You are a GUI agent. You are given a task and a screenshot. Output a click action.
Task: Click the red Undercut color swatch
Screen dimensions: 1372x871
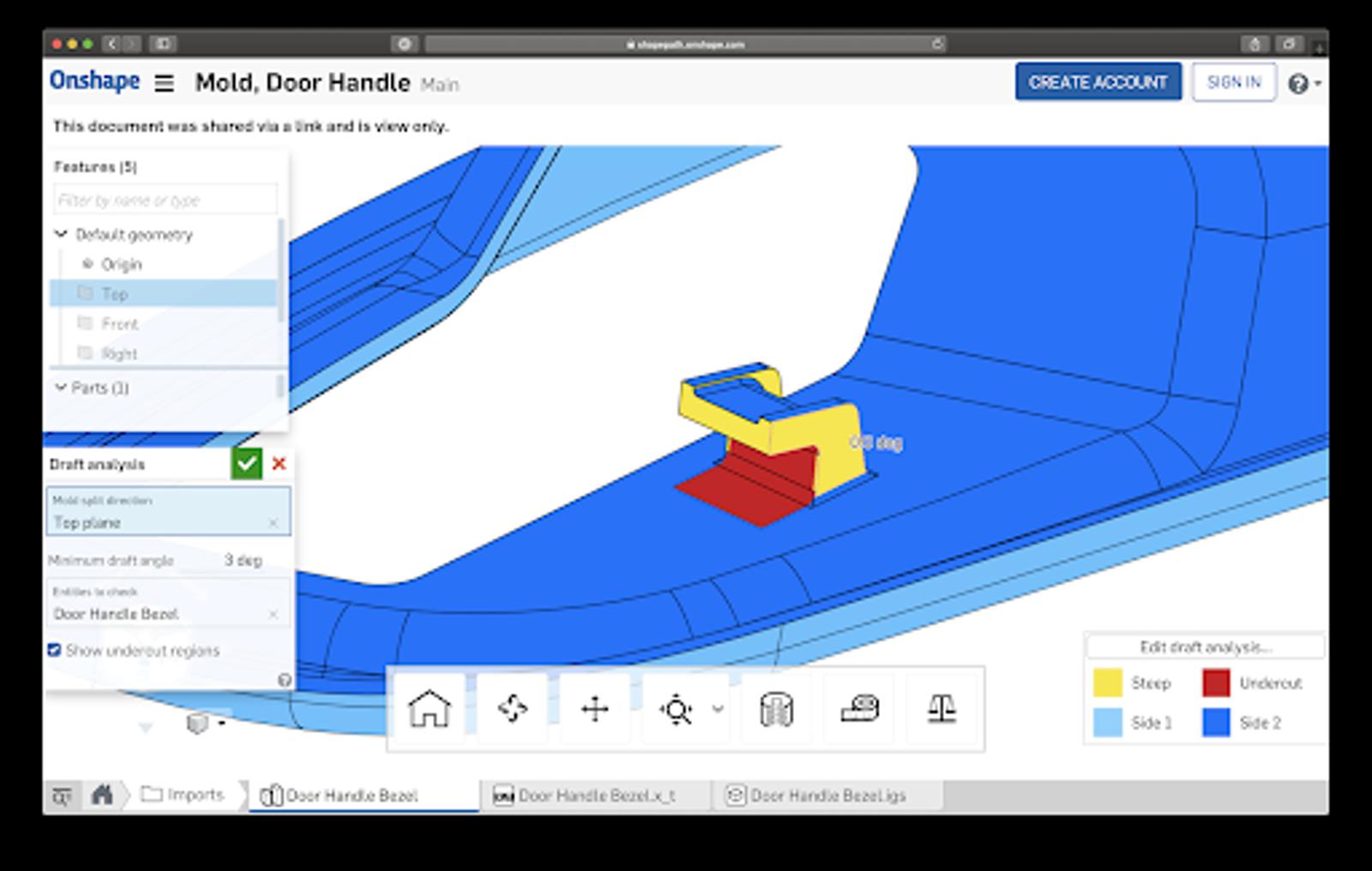coord(1216,683)
